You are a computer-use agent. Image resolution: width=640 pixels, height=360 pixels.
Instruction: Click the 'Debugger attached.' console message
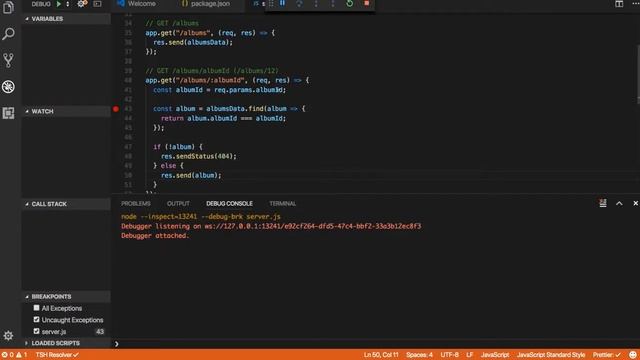click(x=155, y=236)
